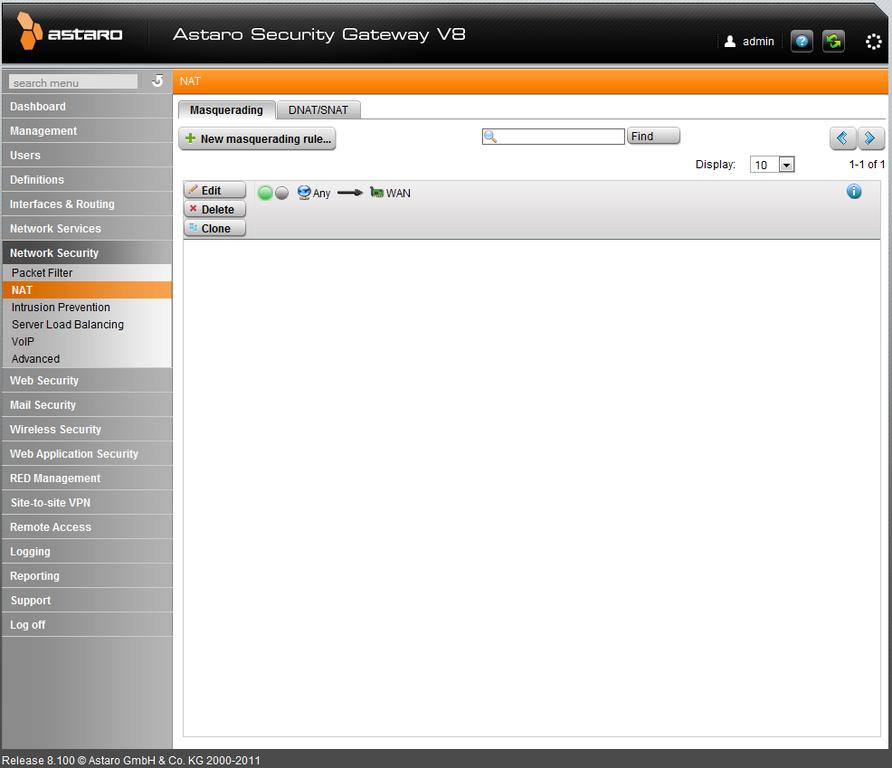This screenshot has width=892, height=768.
Task: Clone the Any to WAN rule
Action: (x=214, y=228)
